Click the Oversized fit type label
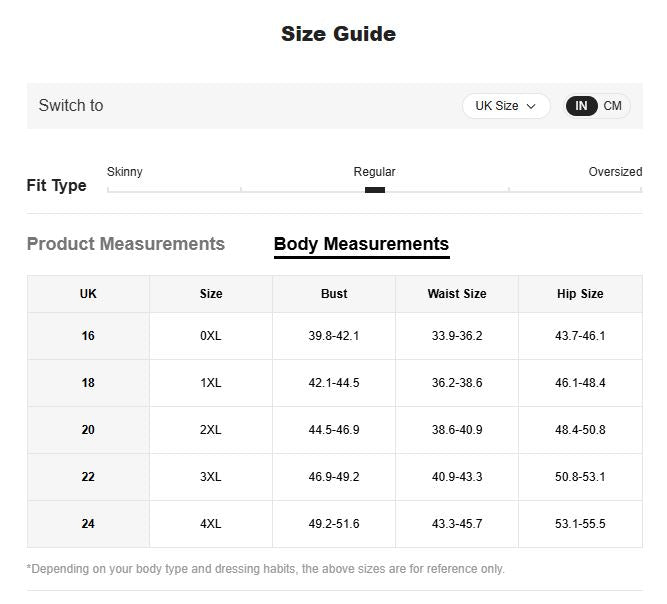This screenshot has height=604, width=667. pyautogui.click(x=615, y=172)
